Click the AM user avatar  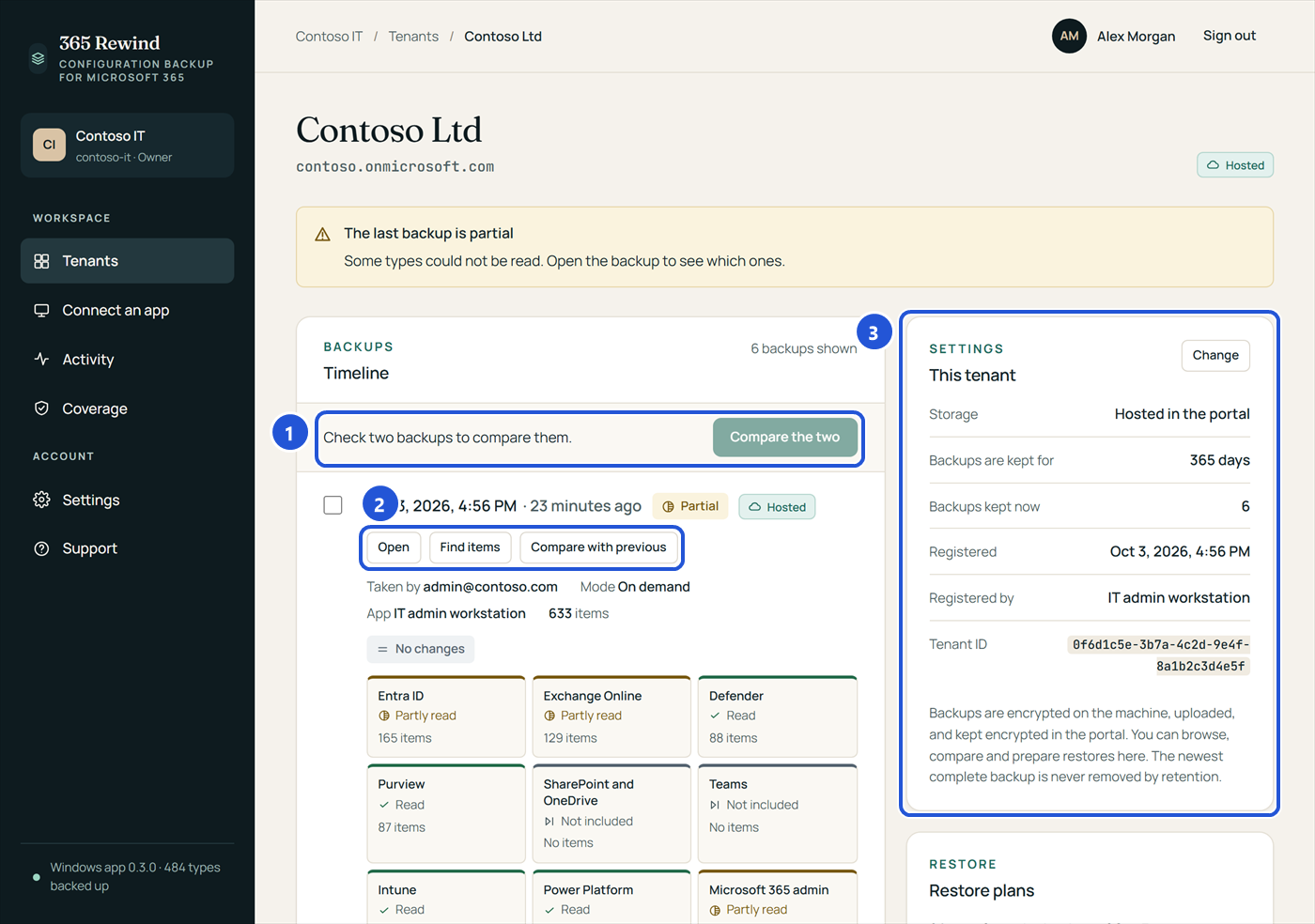coord(1069,37)
